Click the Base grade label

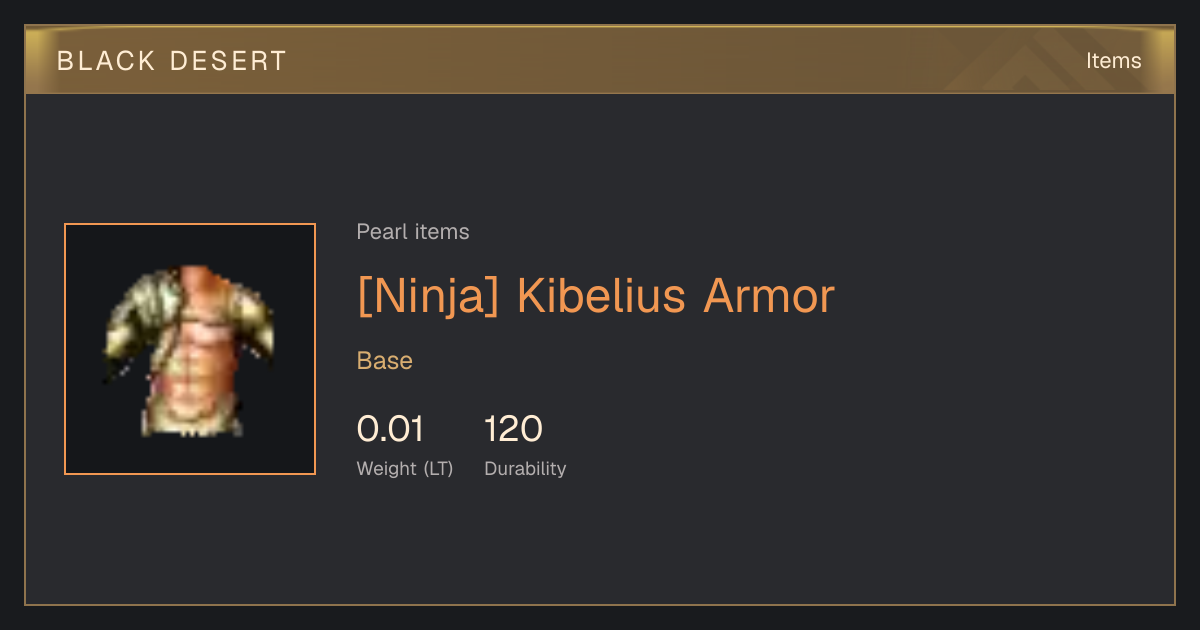(385, 361)
